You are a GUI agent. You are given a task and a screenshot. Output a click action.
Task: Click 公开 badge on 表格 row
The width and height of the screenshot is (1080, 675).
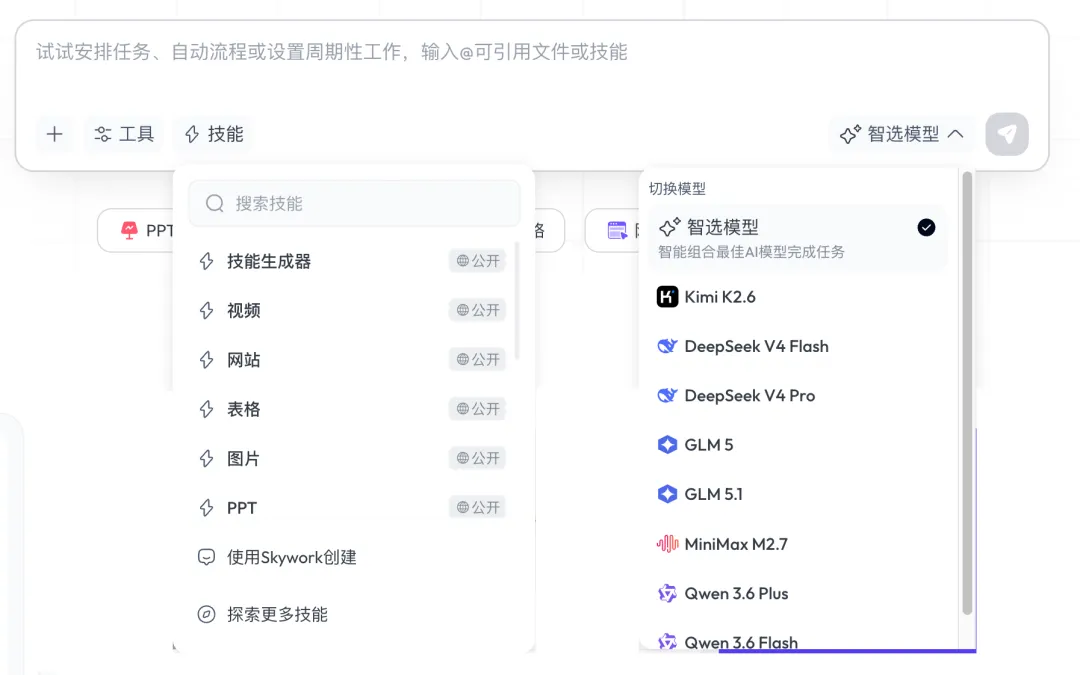tap(478, 409)
